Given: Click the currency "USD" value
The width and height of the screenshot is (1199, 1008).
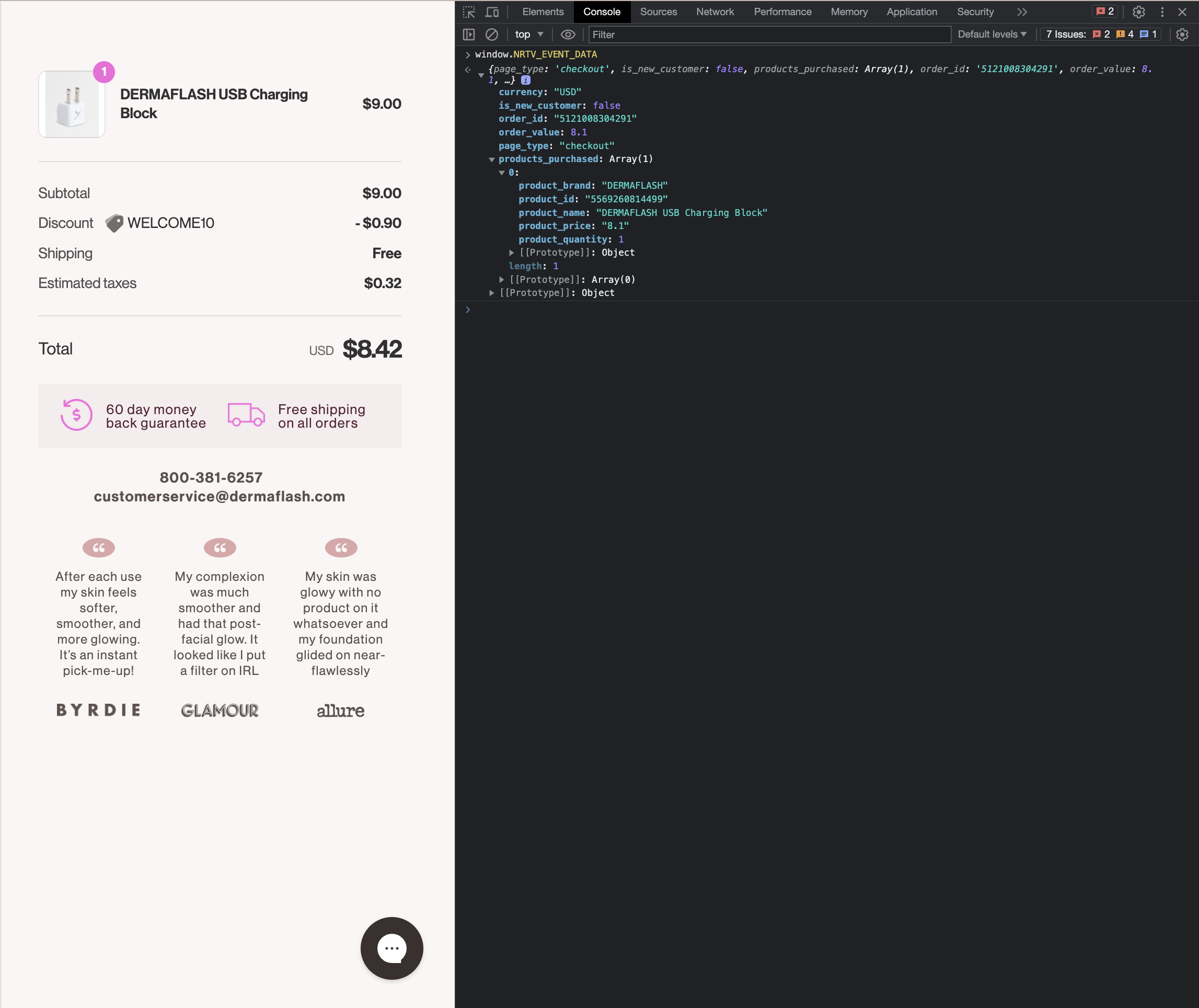Looking at the screenshot, I should [x=567, y=92].
